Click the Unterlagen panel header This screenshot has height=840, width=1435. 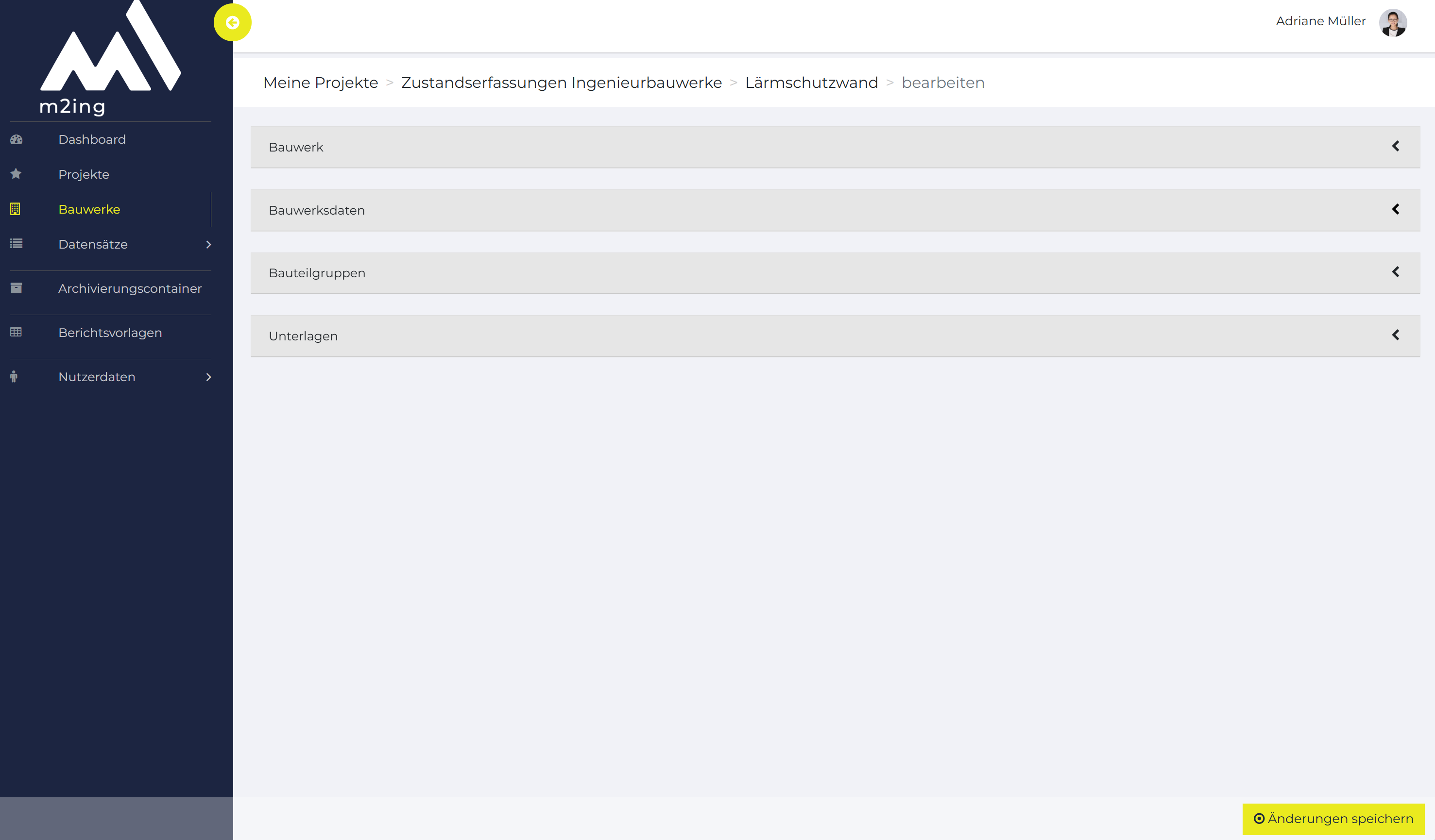(835, 336)
